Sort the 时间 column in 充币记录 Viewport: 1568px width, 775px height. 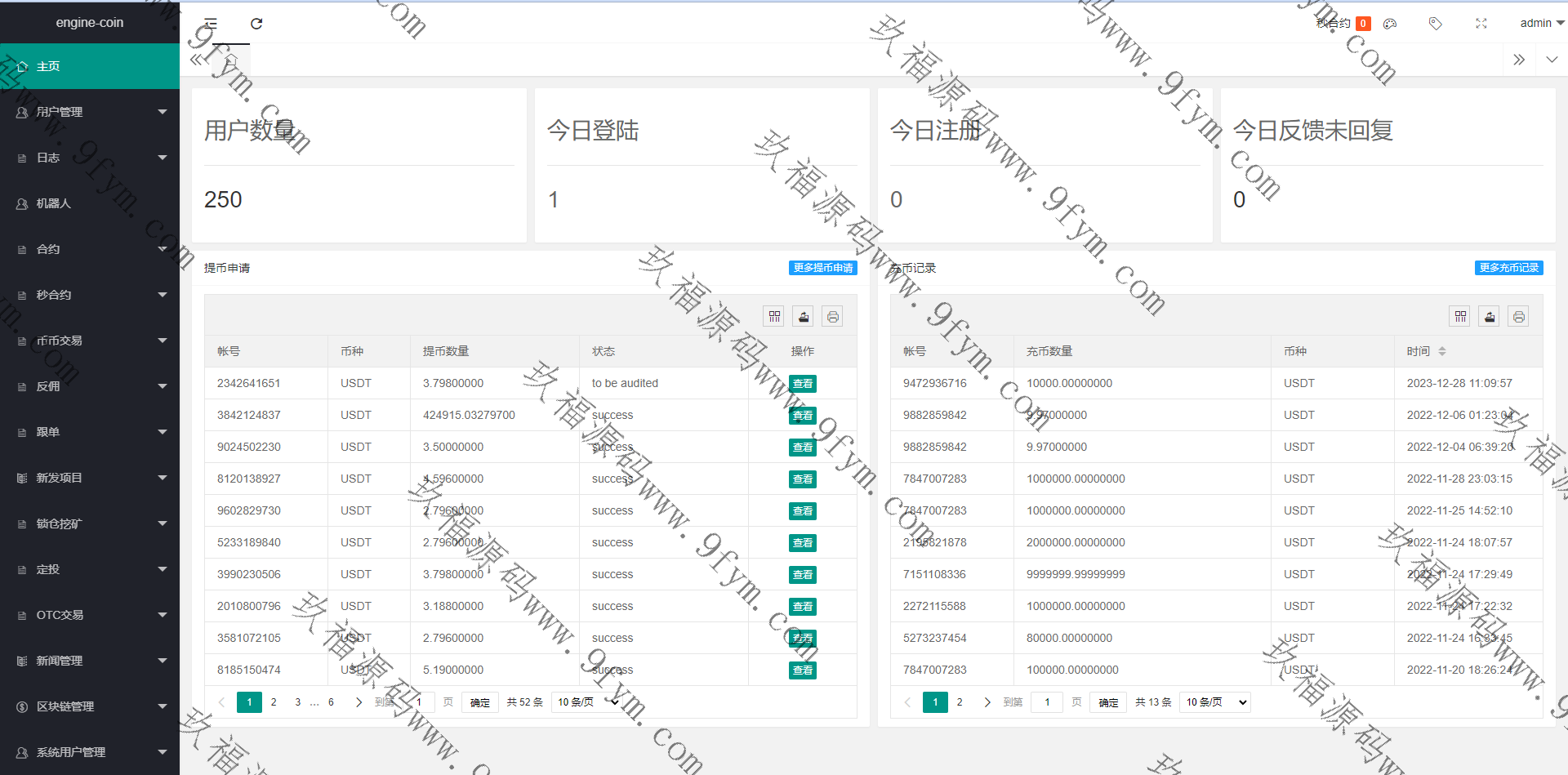(1442, 351)
